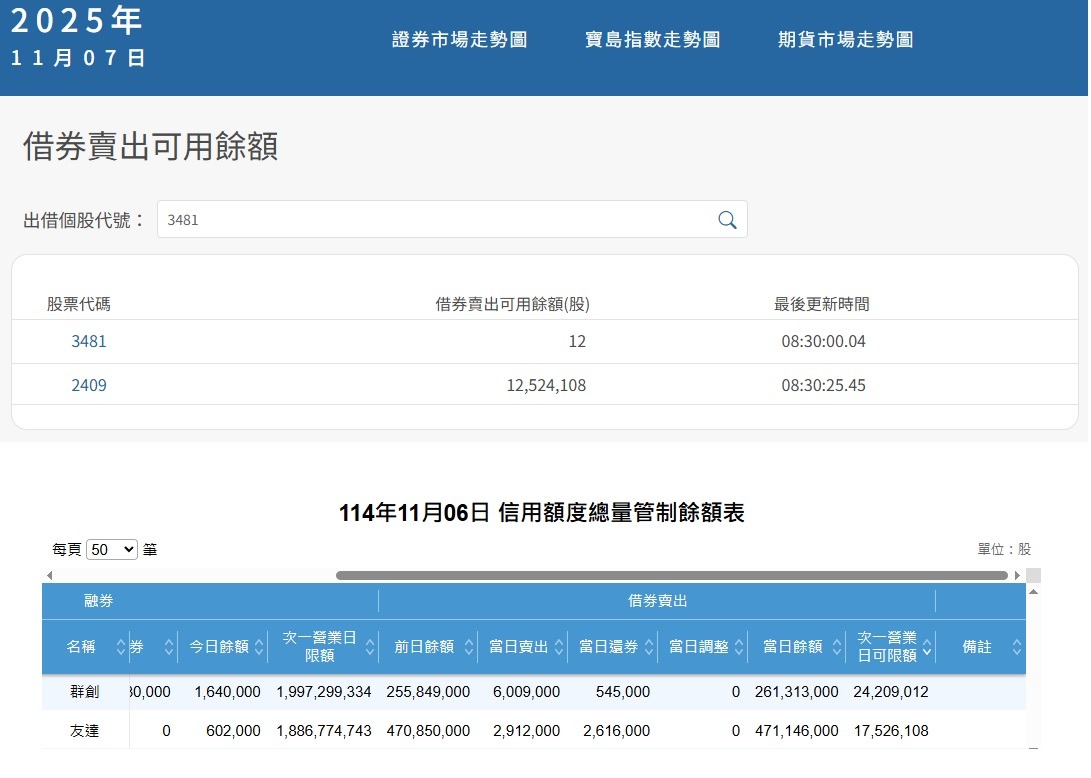1091x778 pixels.
Task: Click the 出借個股代號 search input field
Action: point(435,220)
